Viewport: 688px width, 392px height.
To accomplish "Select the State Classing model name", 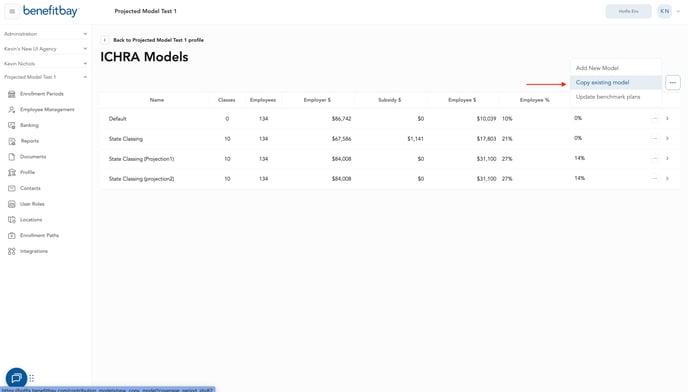I will 125,139.
